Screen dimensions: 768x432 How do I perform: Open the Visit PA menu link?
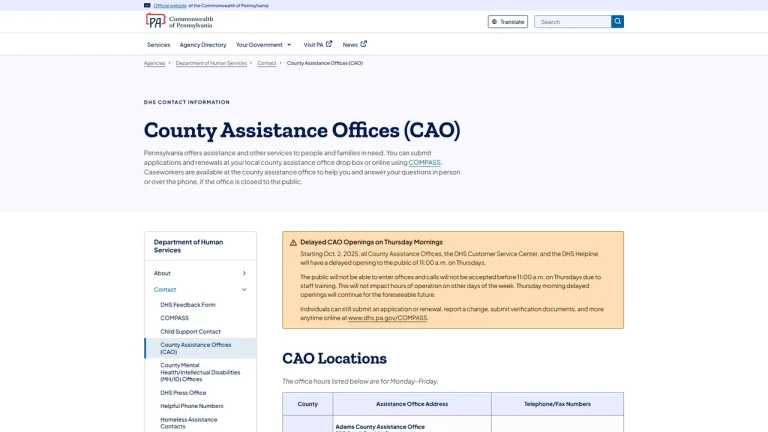318,45
